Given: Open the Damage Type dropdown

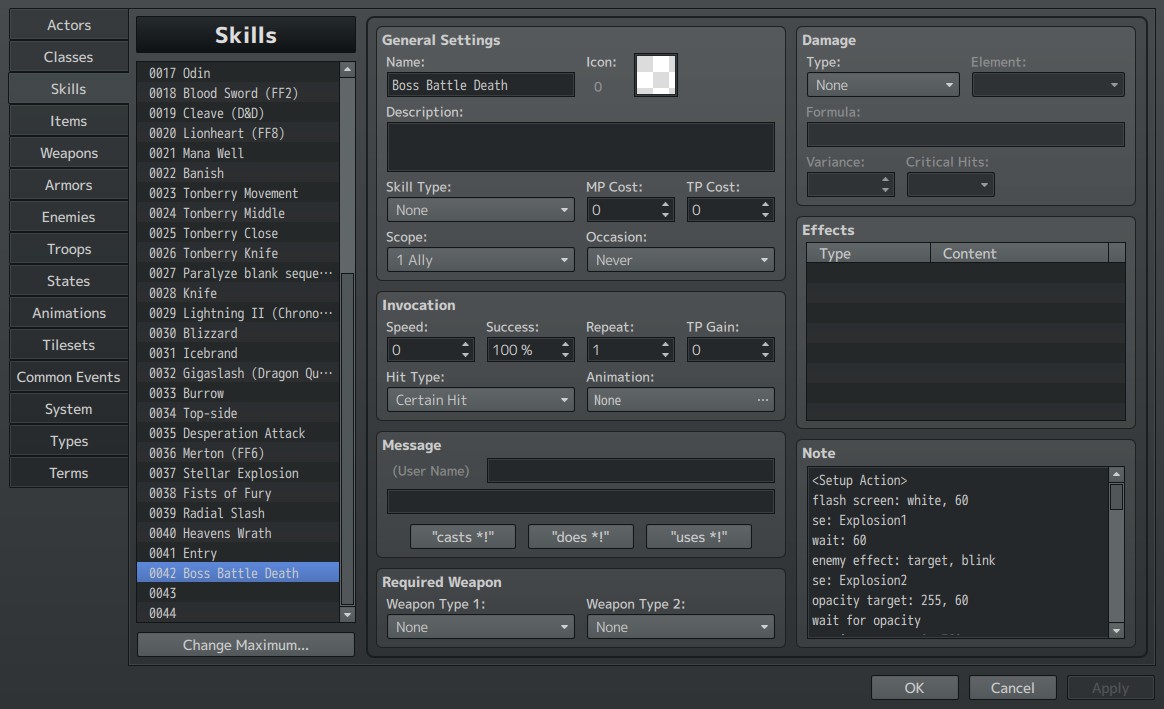Looking at the screenshot, I should tap(883, 85).
